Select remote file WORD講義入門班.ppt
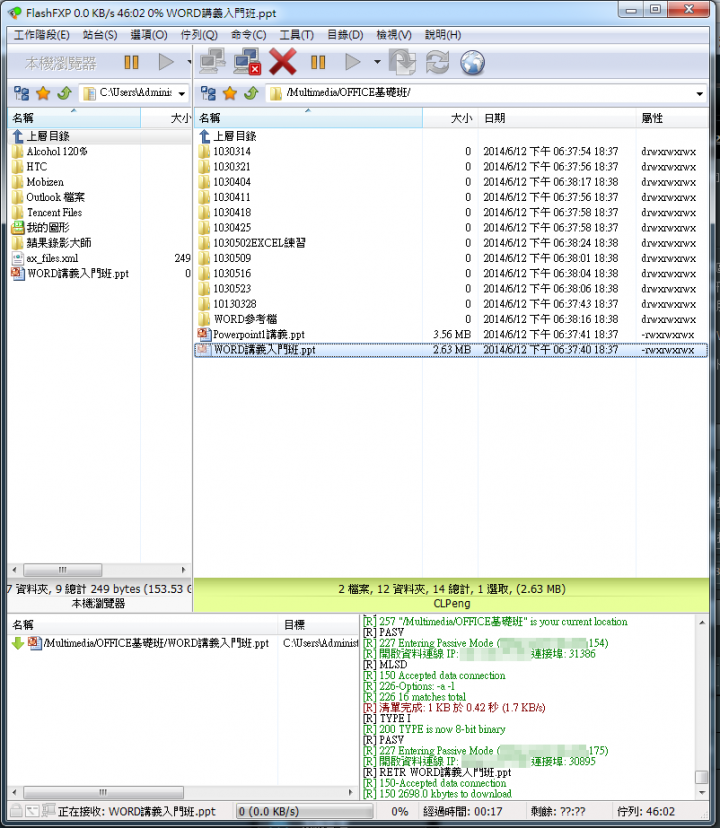 click(x=451, y=350)
